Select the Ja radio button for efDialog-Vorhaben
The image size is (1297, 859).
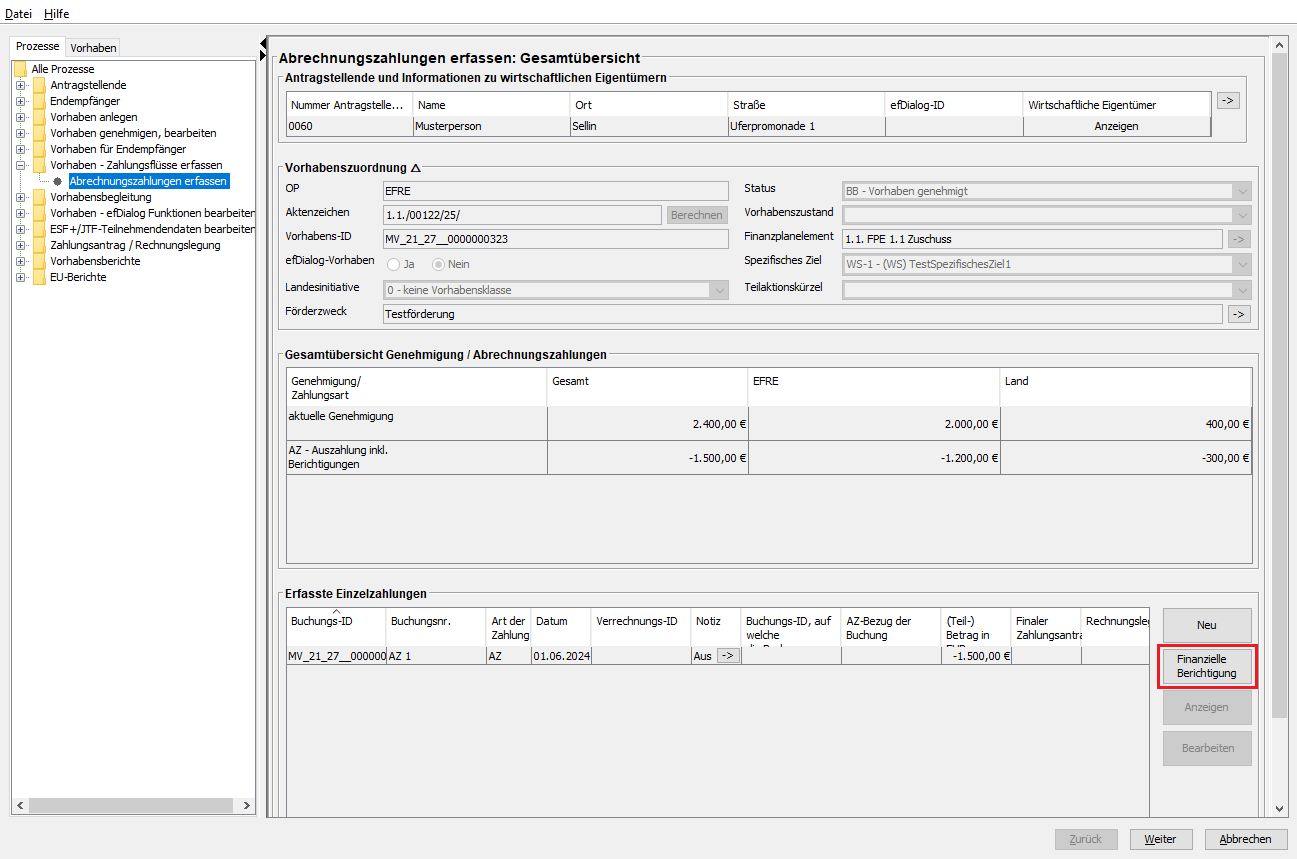tap(394, 264)
